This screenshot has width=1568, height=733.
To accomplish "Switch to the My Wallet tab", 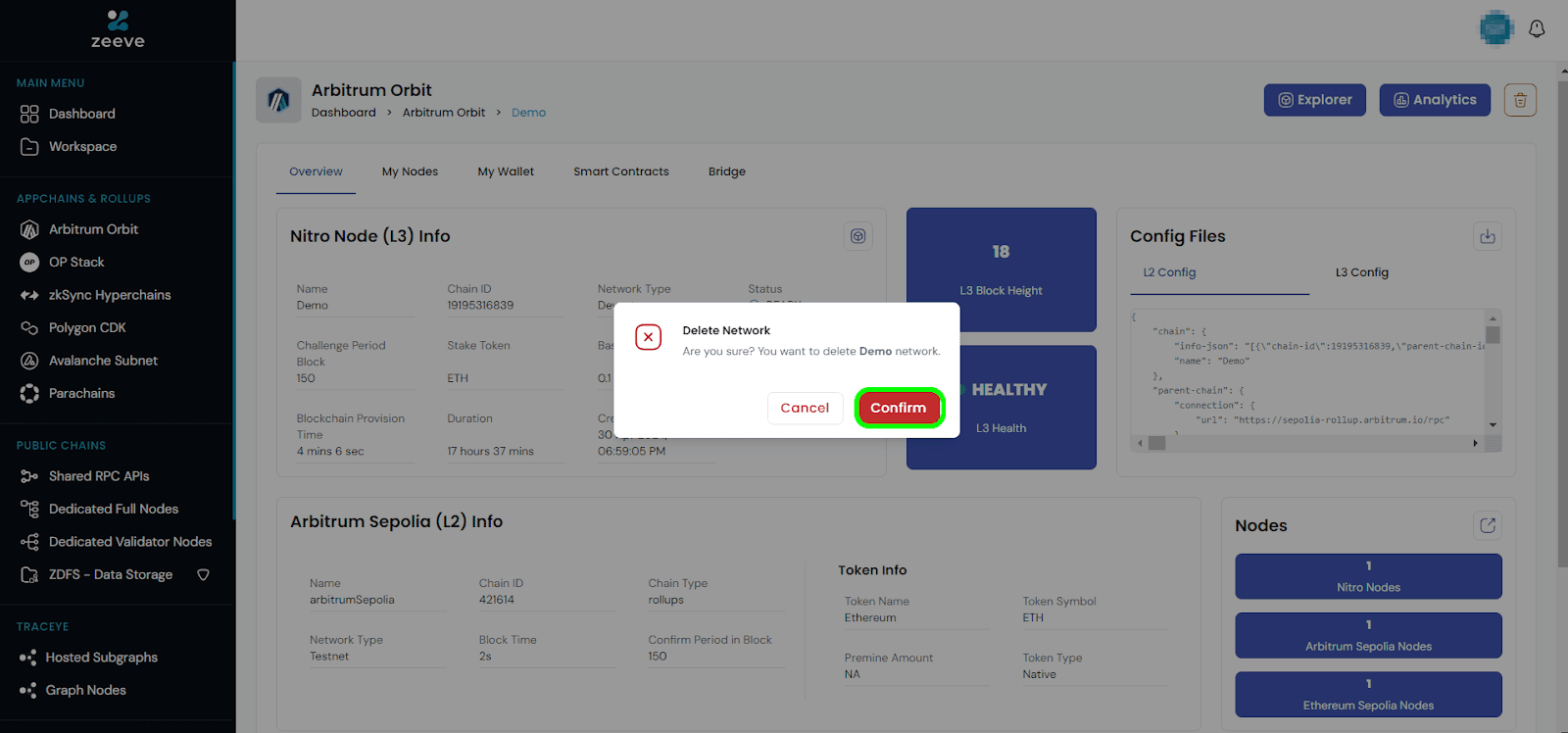I will tap(506, 171).
